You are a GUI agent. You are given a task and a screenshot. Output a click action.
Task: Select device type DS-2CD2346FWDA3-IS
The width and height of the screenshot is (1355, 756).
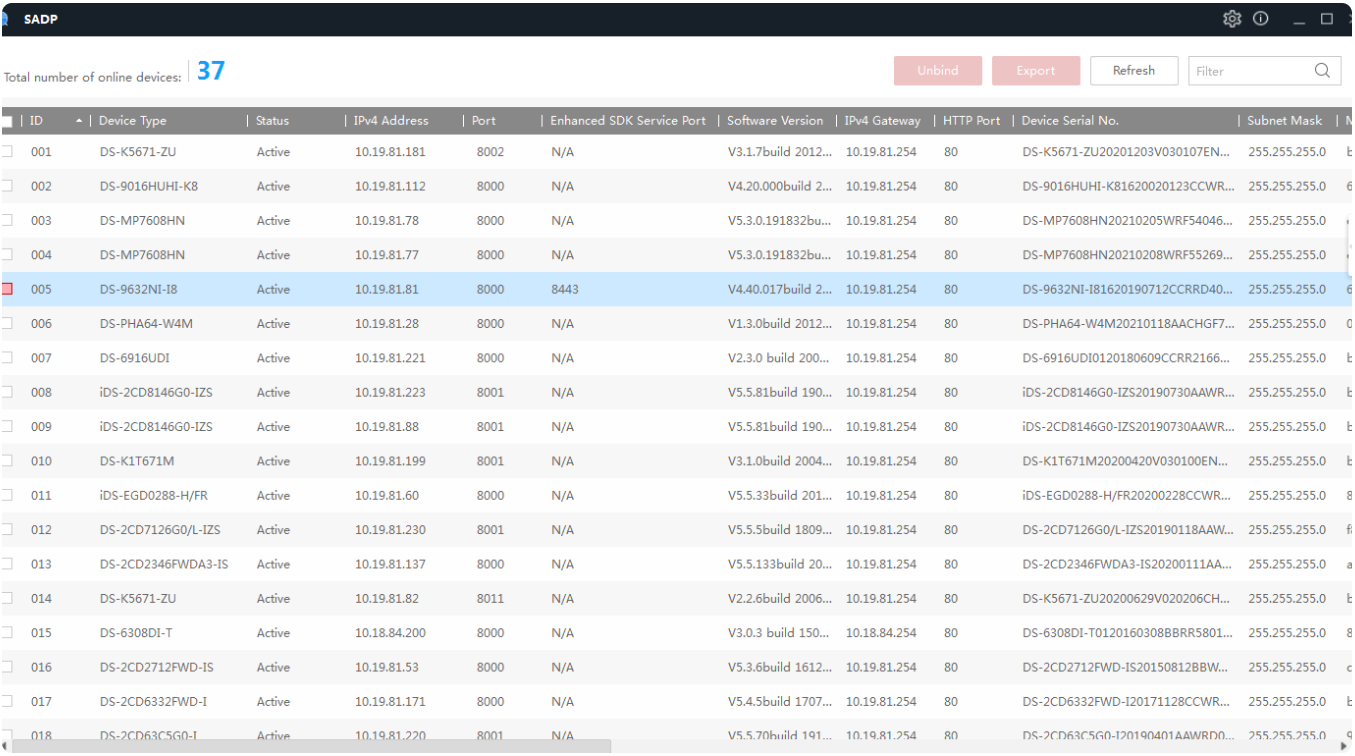164,564
